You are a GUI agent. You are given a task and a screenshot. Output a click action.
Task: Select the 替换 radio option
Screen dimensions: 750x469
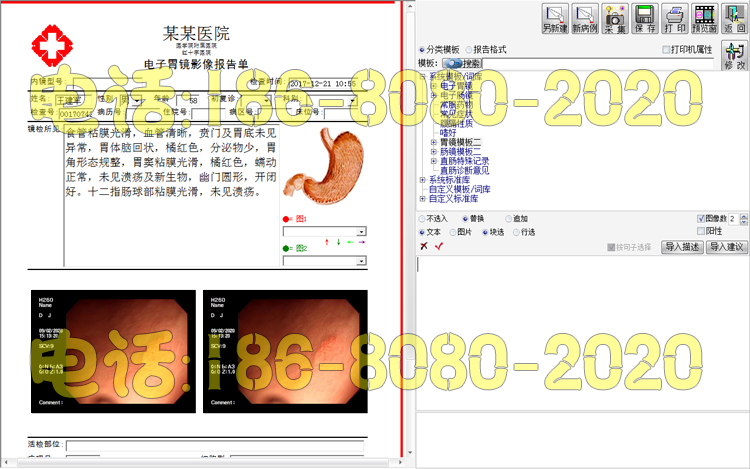pos(465,219)
